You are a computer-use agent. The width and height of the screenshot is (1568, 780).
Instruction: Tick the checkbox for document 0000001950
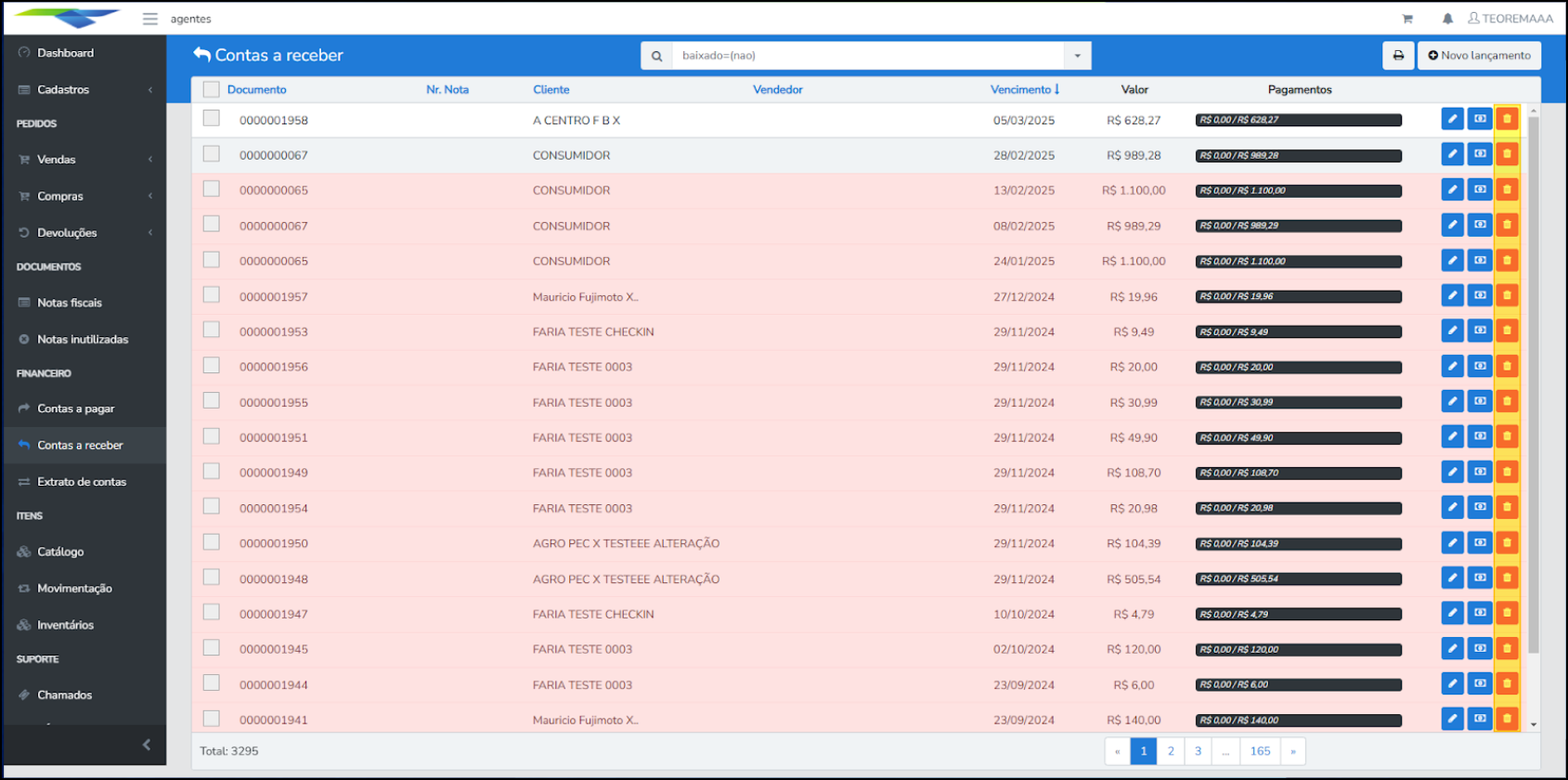pos(212,541)
